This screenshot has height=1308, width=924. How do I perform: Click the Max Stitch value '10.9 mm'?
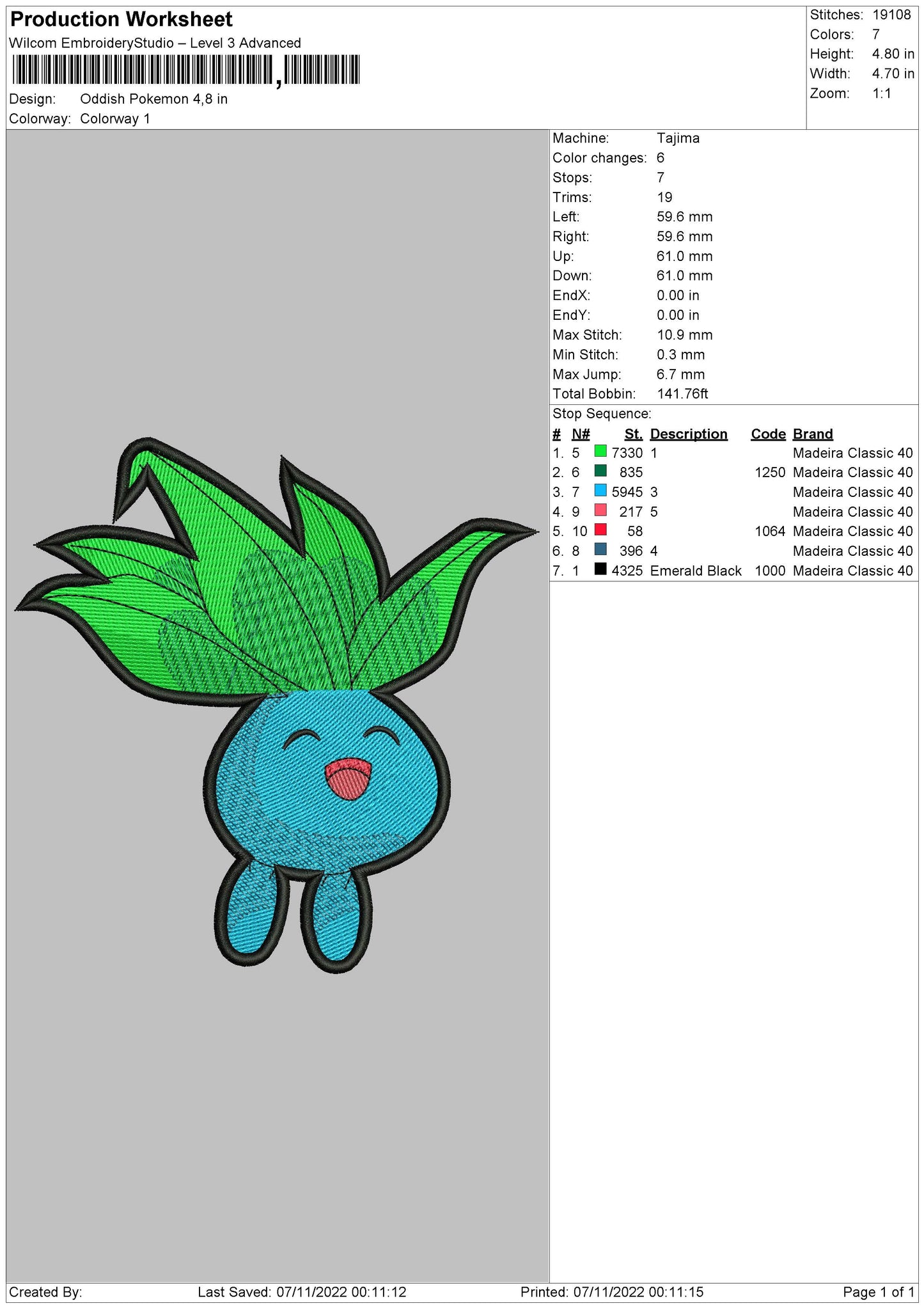click(x=684, y=335)
